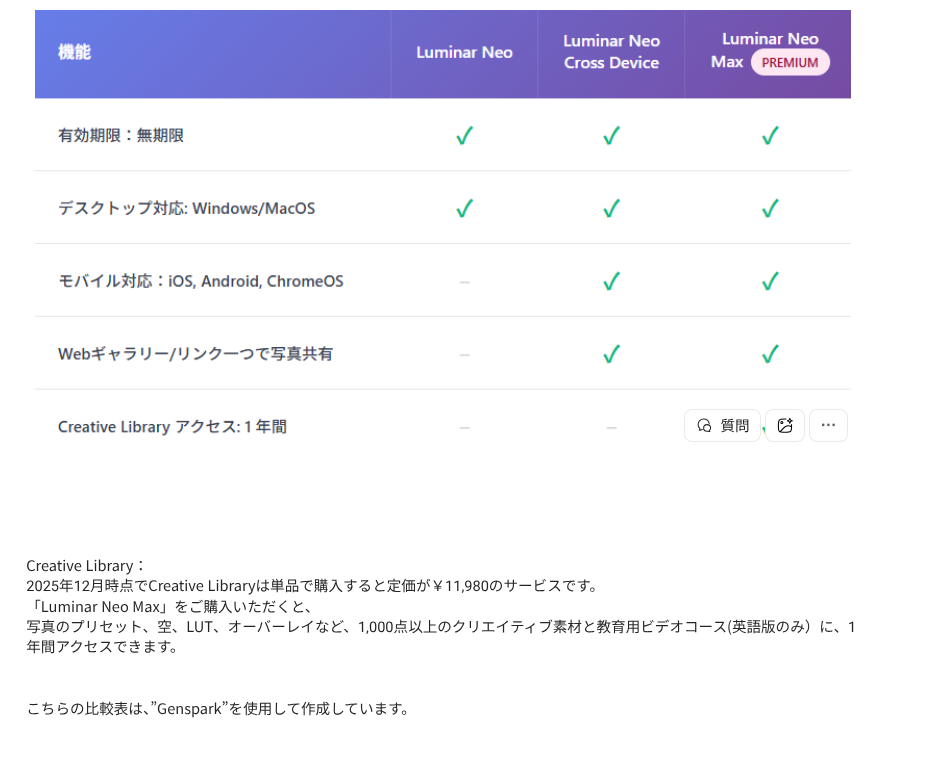Screen dimensions: 932x782
Task: Click the Creative Library アクセス row label
Action: 172,427
